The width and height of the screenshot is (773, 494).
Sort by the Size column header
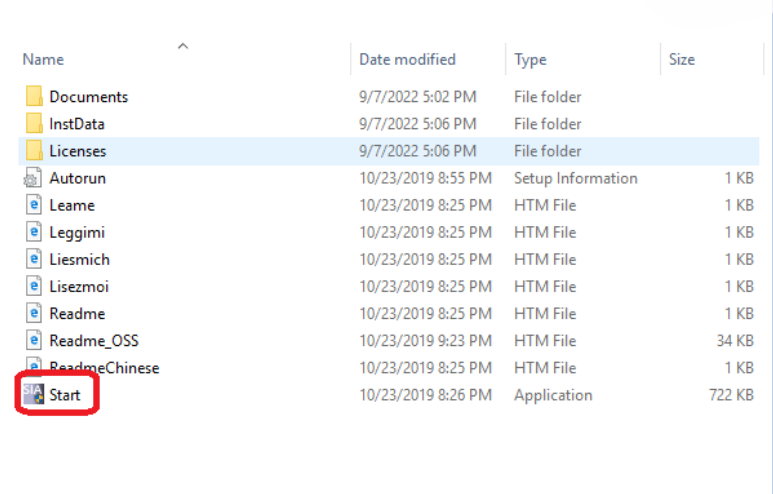[681, 60]
